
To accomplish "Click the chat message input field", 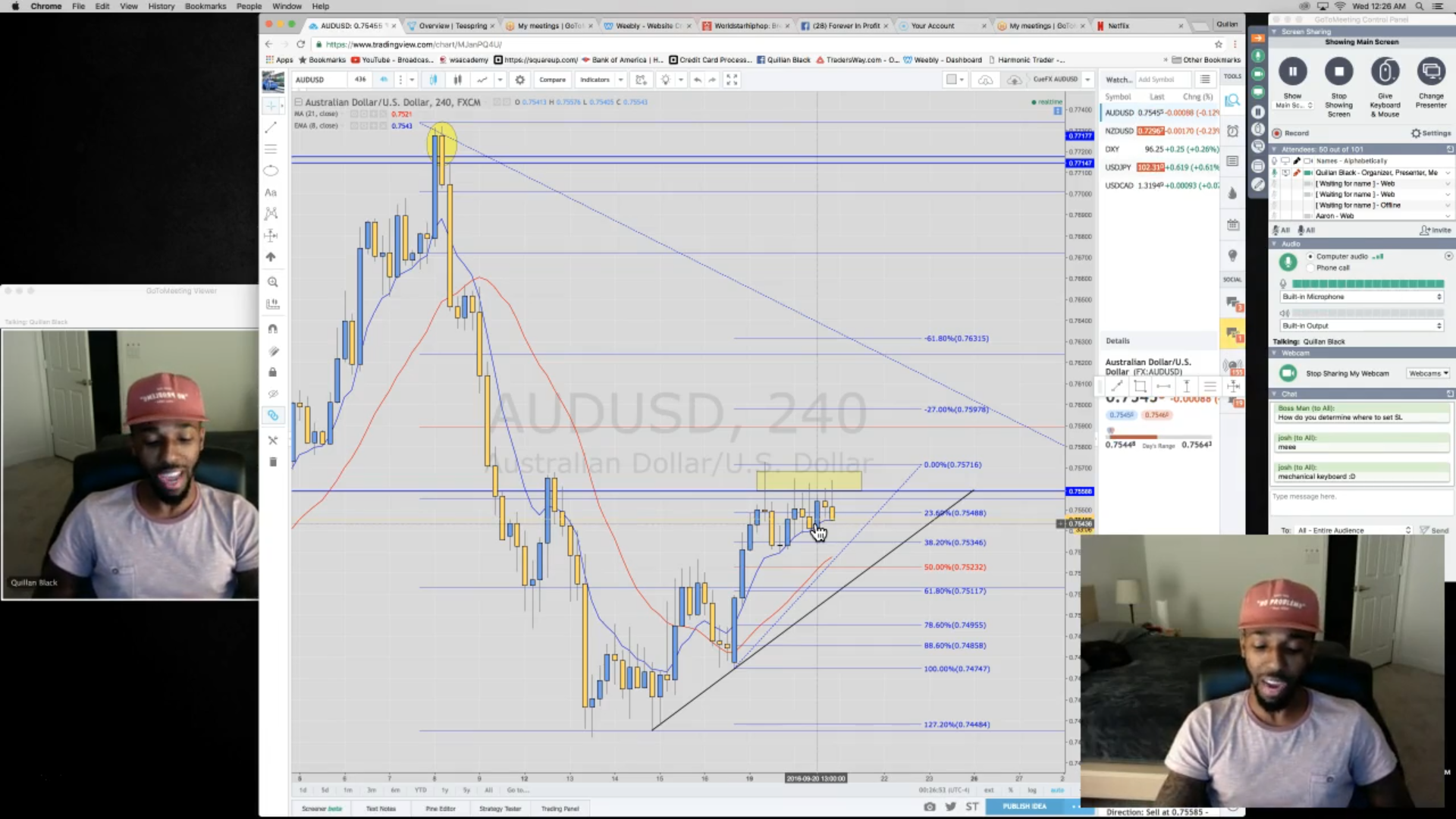I will (1357, 501).
